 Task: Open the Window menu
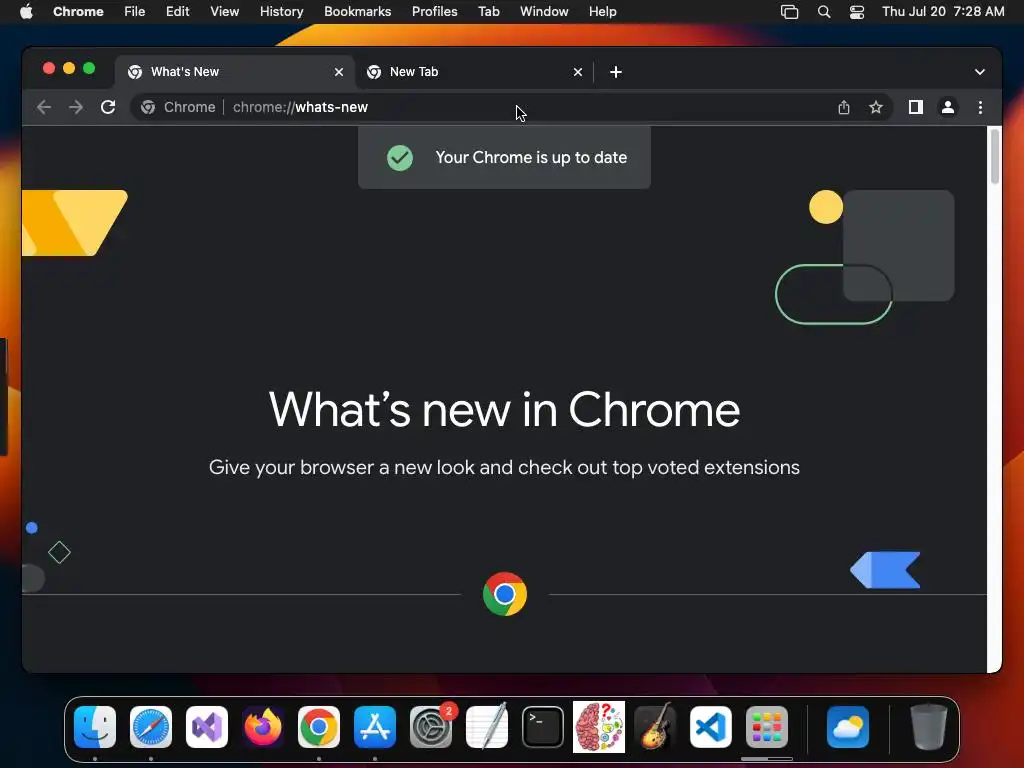[544, 11]
